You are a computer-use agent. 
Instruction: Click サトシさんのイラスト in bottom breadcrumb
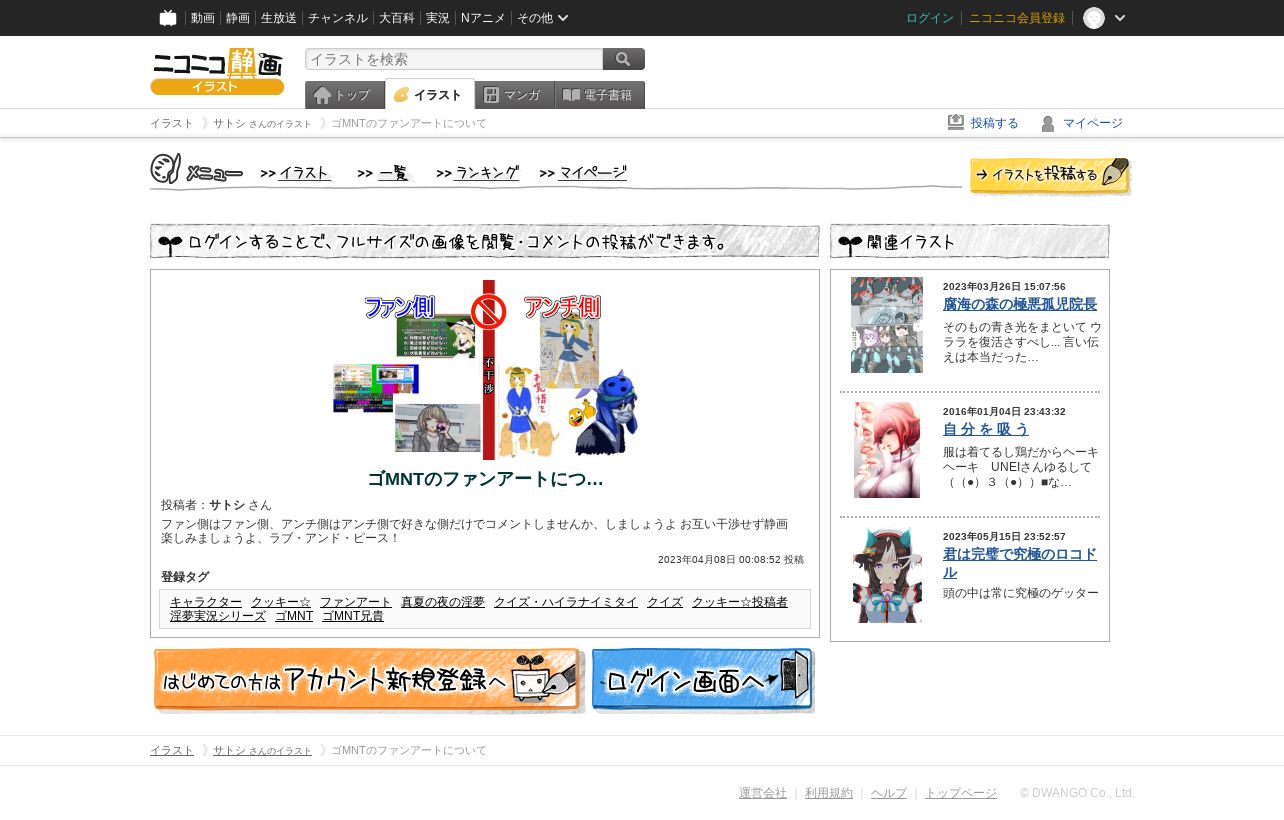point(262,750)
